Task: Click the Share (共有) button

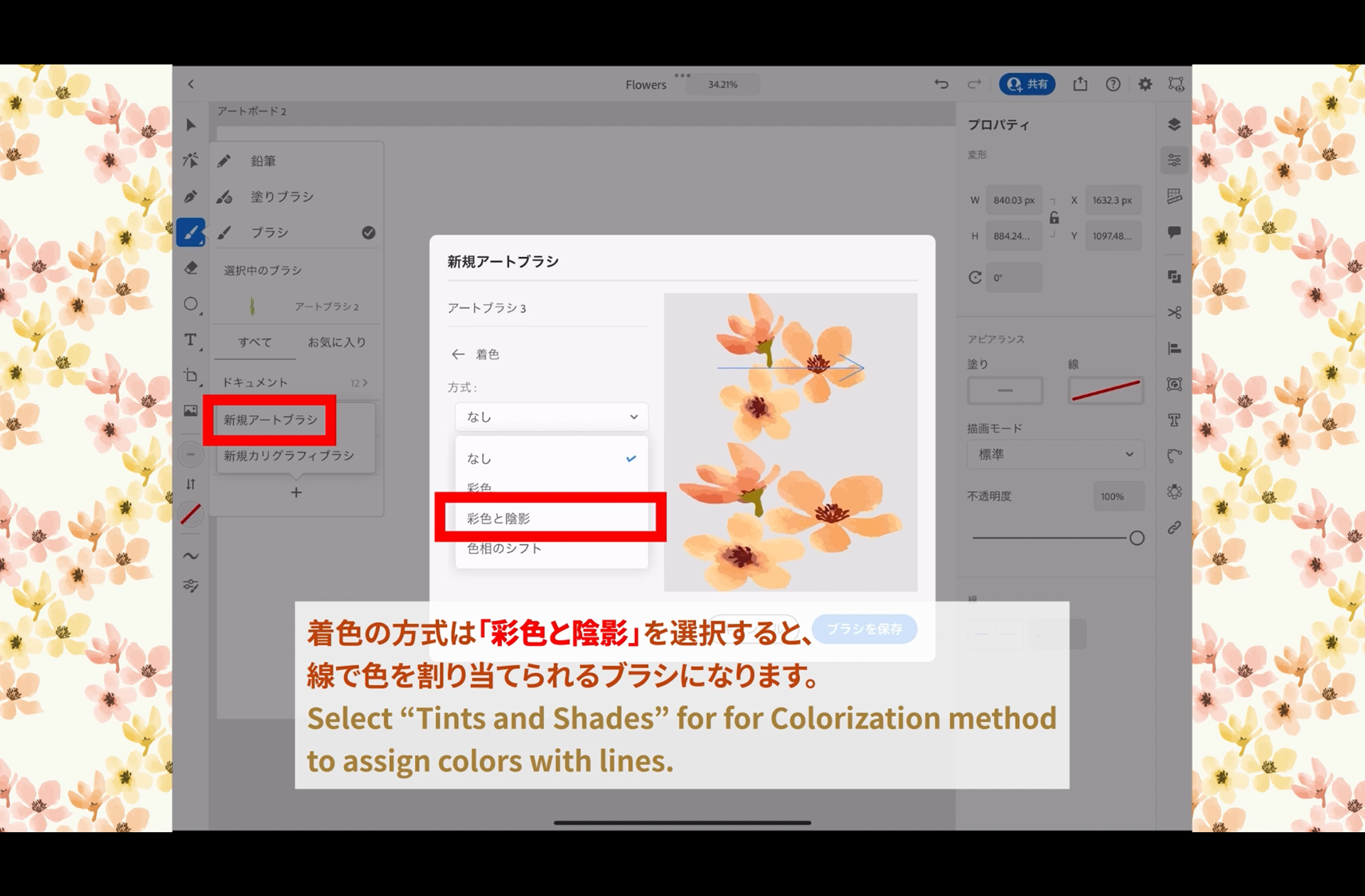Action: coord(1027,84)
